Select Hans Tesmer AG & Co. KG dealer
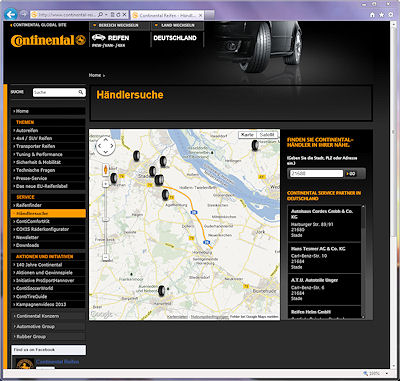Screen dimensions: 400x381 tap(324, 258)
